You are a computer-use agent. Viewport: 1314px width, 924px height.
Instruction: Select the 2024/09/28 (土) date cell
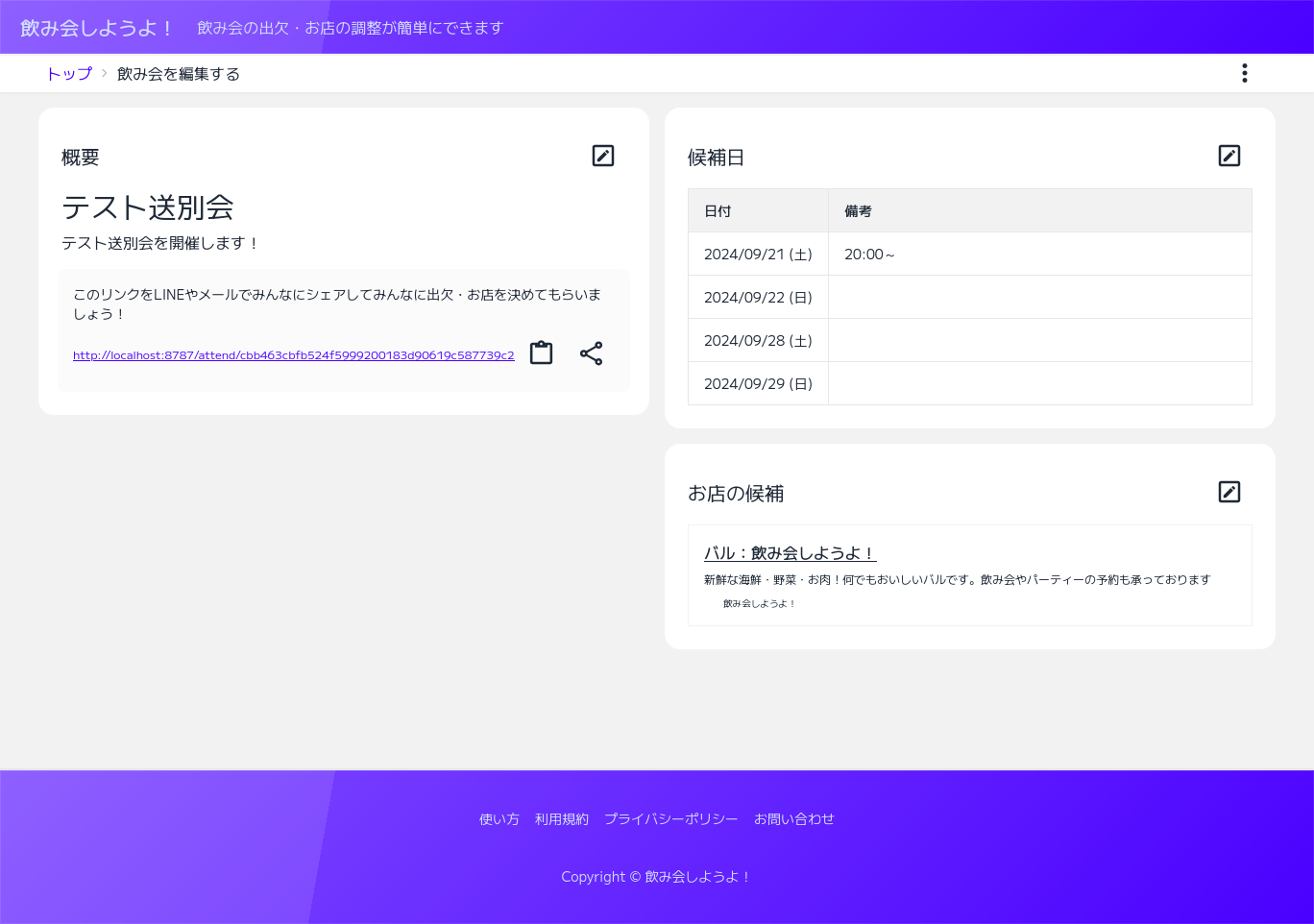pyautogui.click(x=758, y=341)
